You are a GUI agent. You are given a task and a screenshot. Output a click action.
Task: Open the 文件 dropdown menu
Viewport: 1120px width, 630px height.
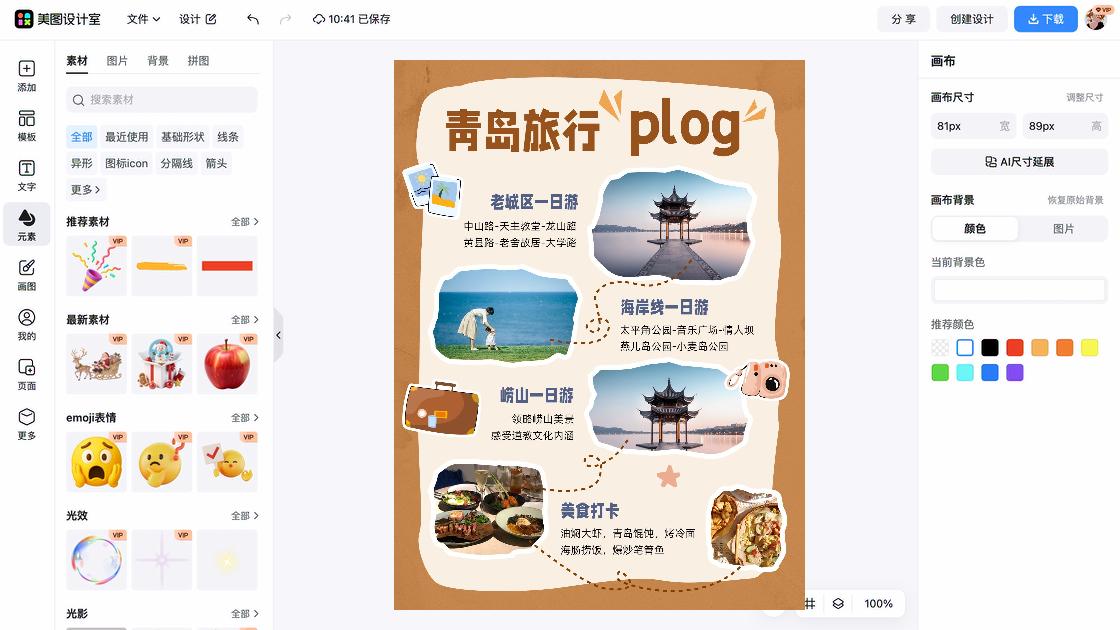(143, 19)
